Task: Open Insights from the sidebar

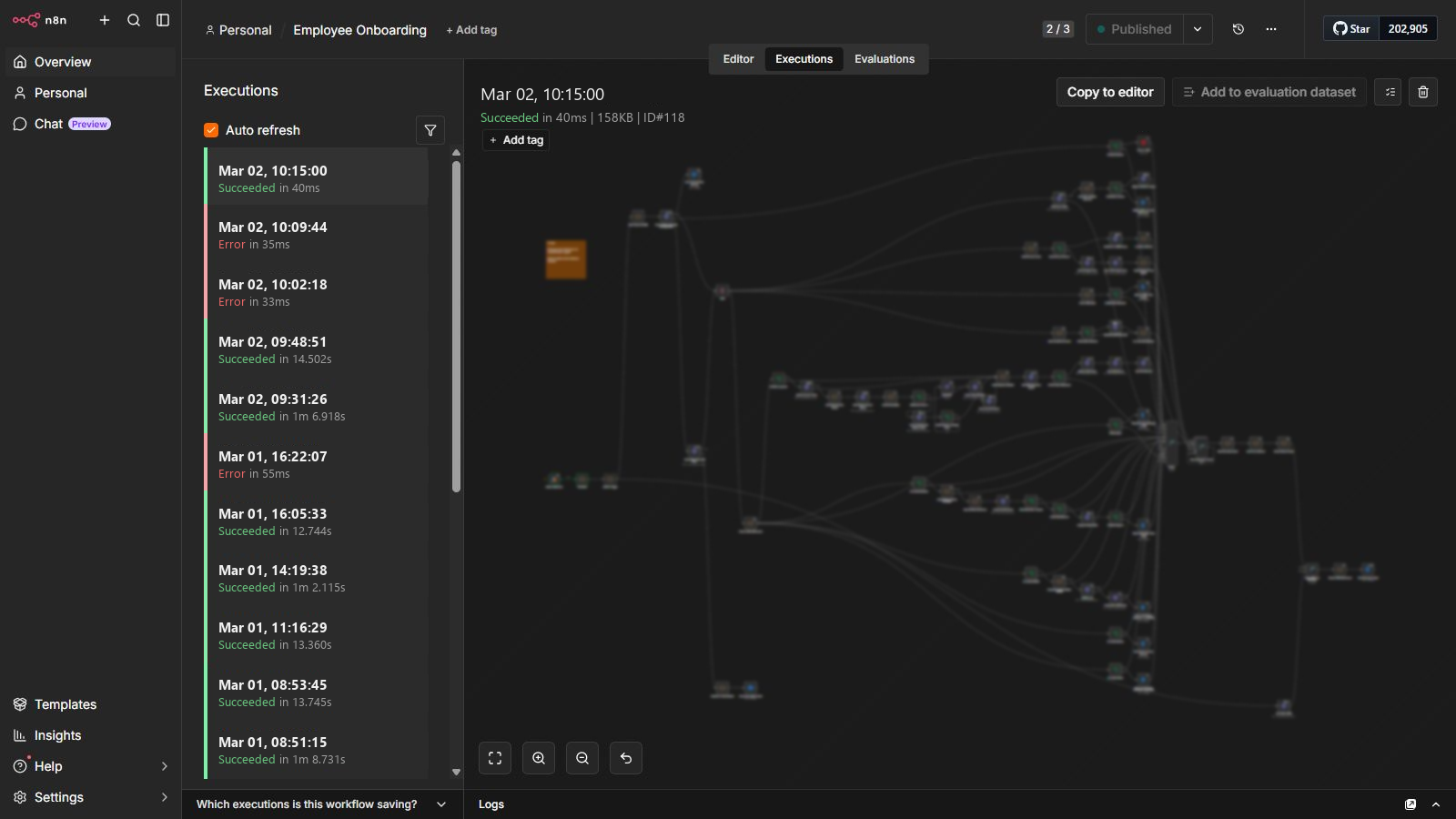Action: point(91,735)
